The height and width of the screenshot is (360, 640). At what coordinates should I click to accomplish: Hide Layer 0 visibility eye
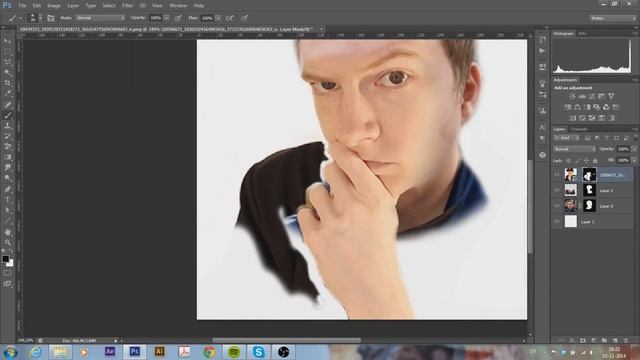pos(557,206)
